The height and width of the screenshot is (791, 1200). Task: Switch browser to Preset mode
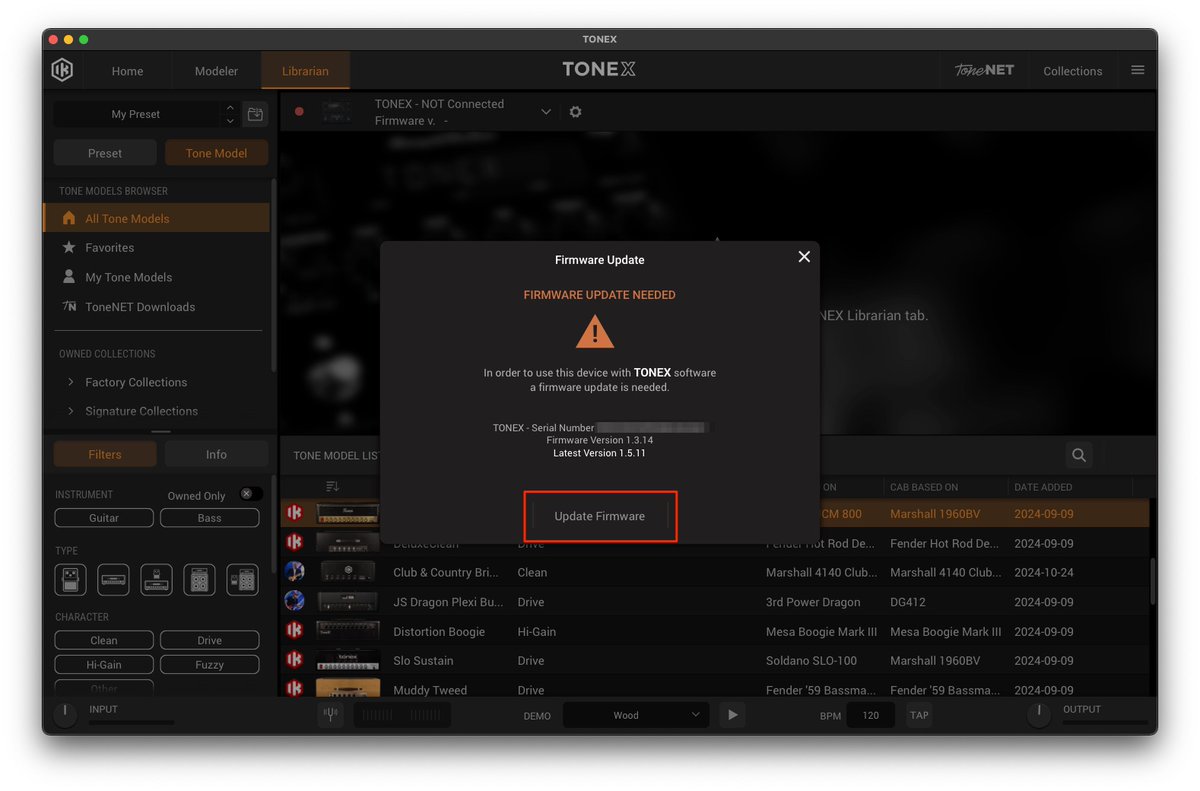[105, 153]
